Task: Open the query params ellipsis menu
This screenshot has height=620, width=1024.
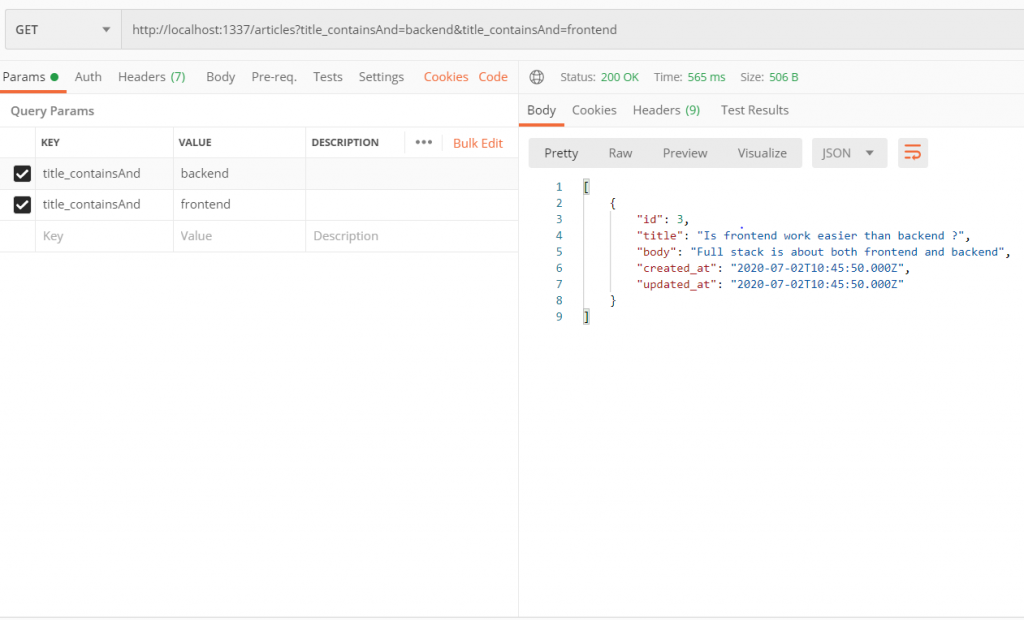Action: point(423,142)
